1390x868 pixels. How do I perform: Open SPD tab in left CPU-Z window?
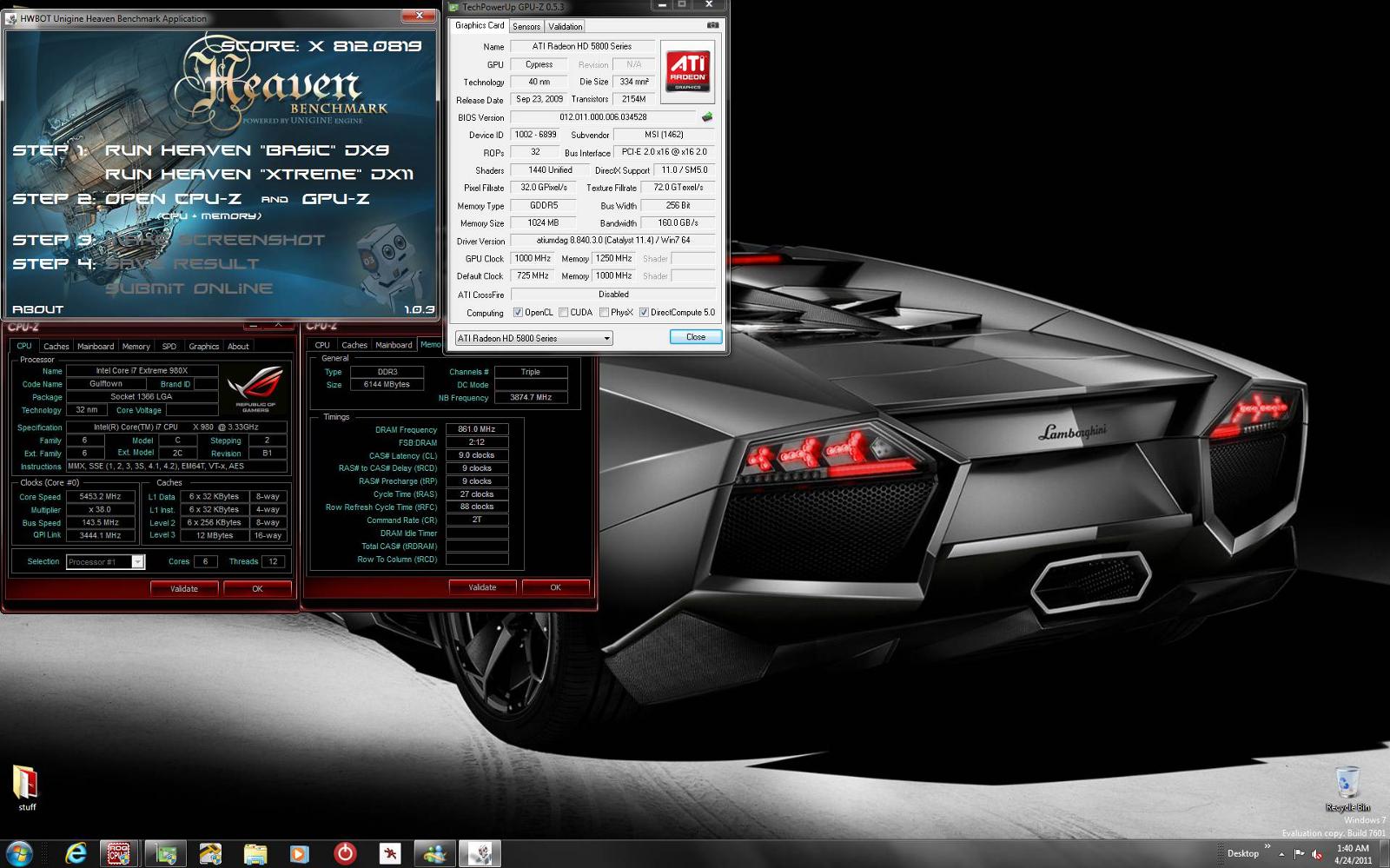pos(169,346)
